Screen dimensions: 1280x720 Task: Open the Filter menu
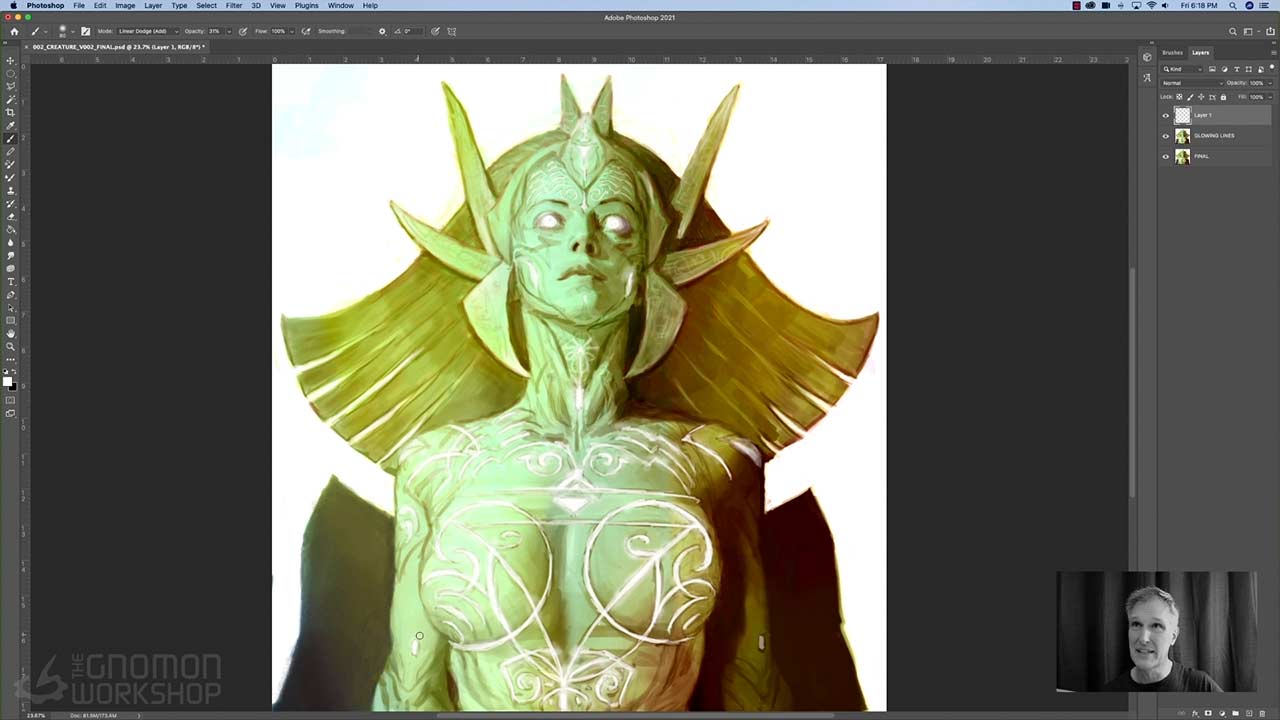233,6
